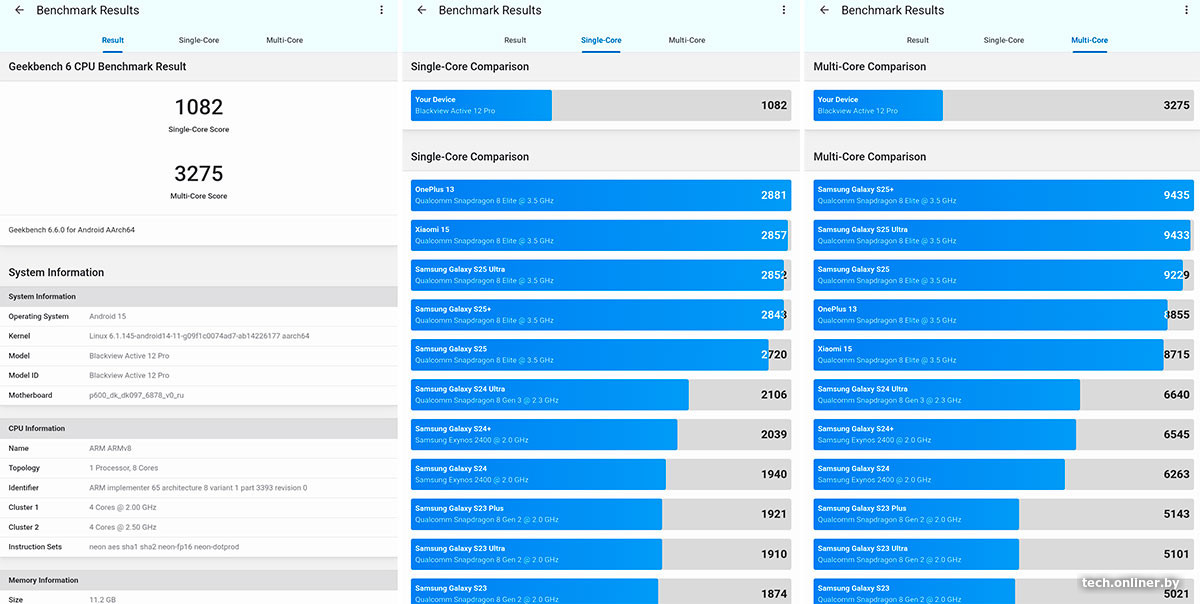Open three-dot menu on Multi-Core Comparison screen
This screenshot has height=604, width=1200.
(x=1186, y=11)
